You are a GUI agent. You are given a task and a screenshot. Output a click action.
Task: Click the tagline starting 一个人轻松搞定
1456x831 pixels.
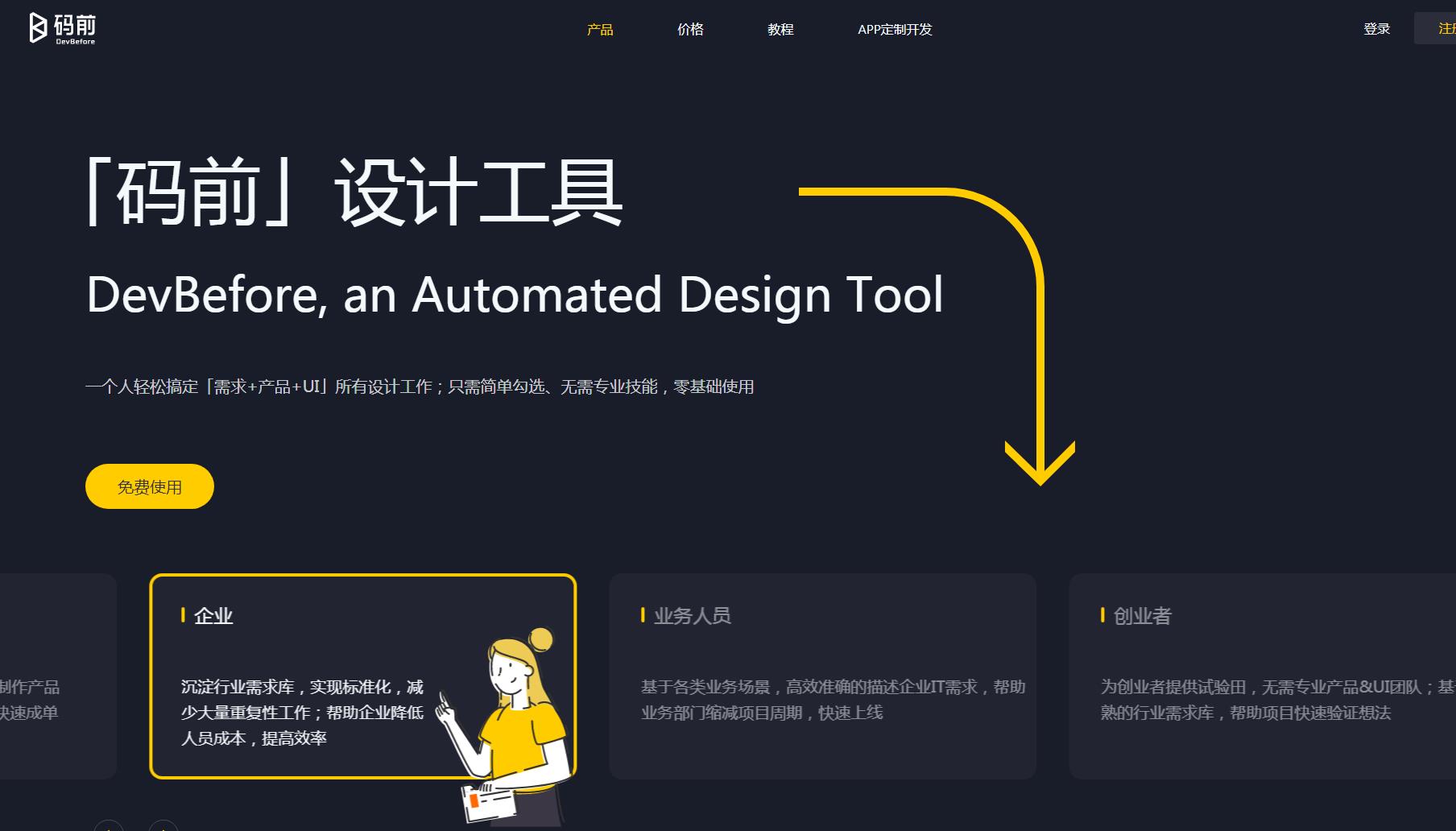(420, 387)
